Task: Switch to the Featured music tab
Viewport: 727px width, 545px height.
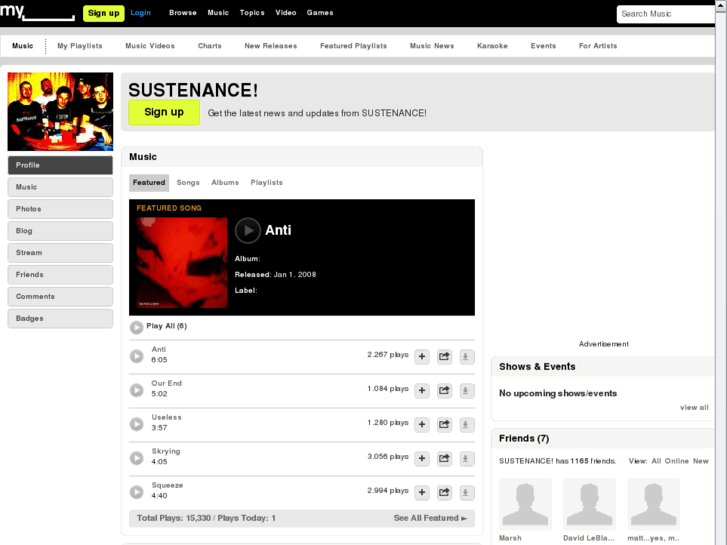Action: (149, 183)
